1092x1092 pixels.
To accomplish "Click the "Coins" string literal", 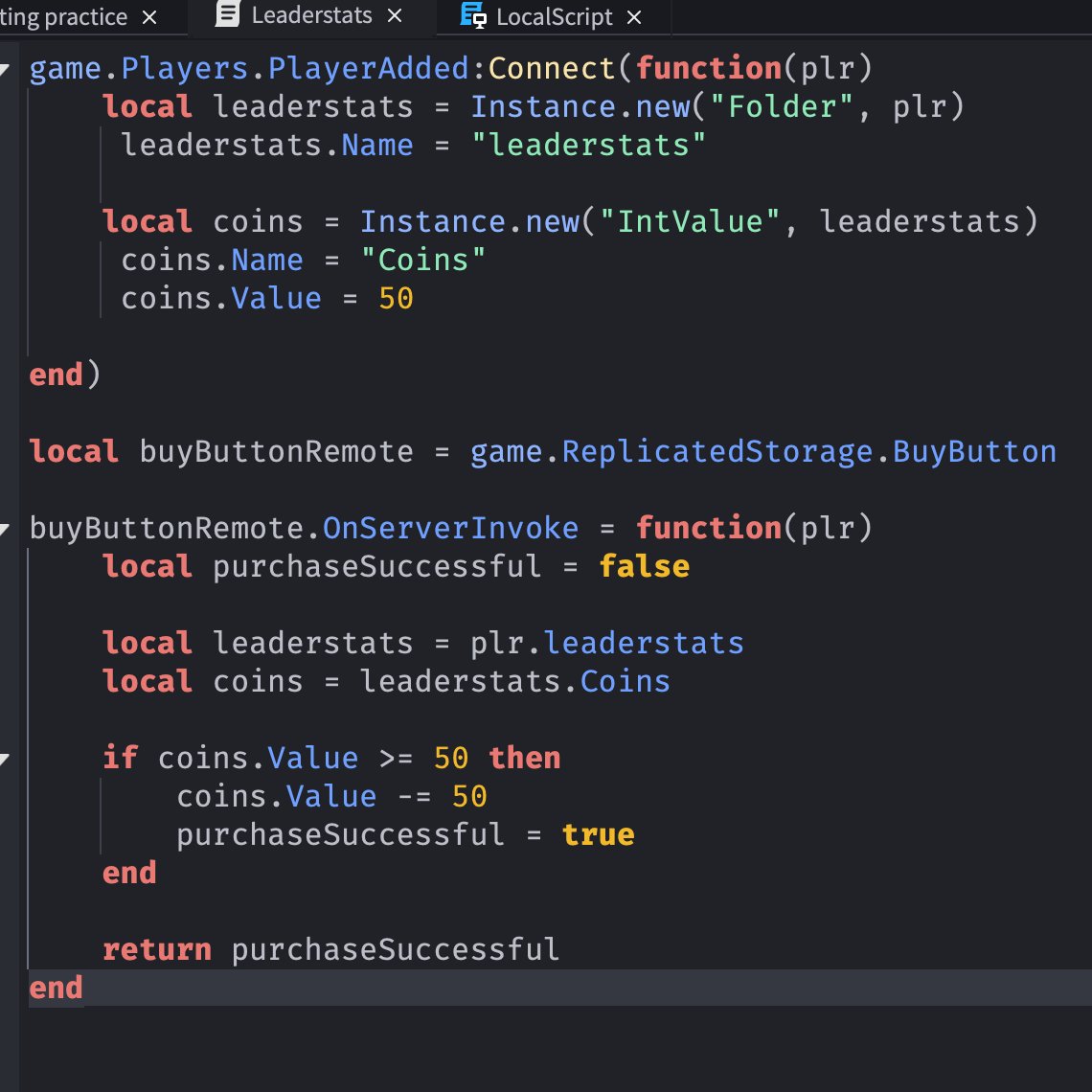I will click(x=422, y=261).
